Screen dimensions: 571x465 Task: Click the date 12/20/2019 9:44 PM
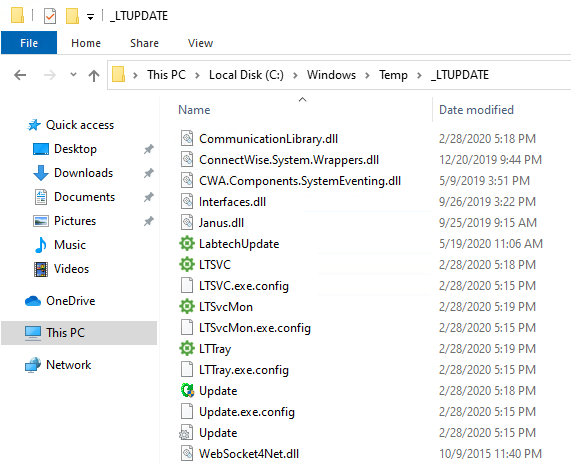[490, 160]
